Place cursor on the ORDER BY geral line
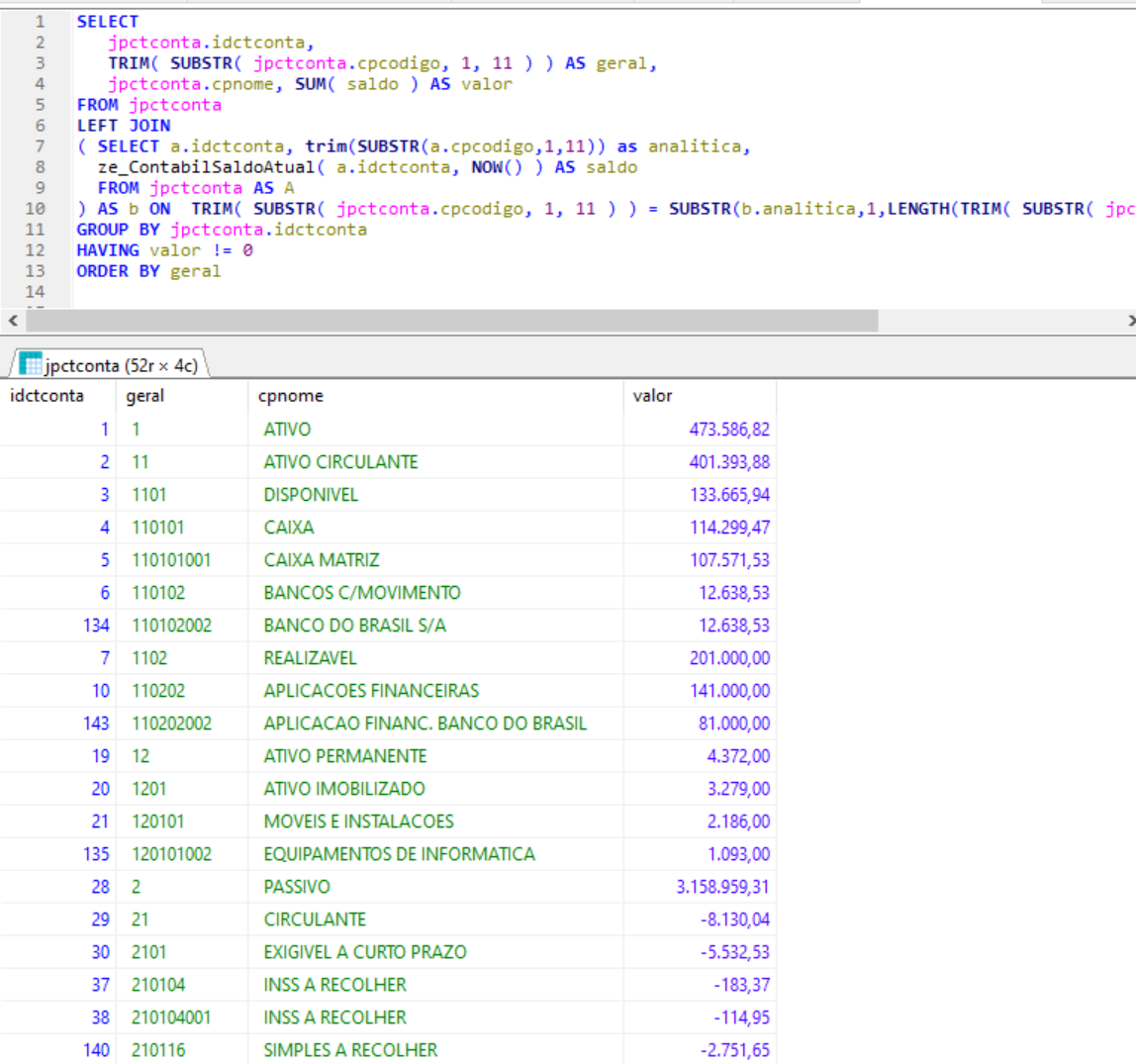The image size is (1136, 1064). point(148,271)
